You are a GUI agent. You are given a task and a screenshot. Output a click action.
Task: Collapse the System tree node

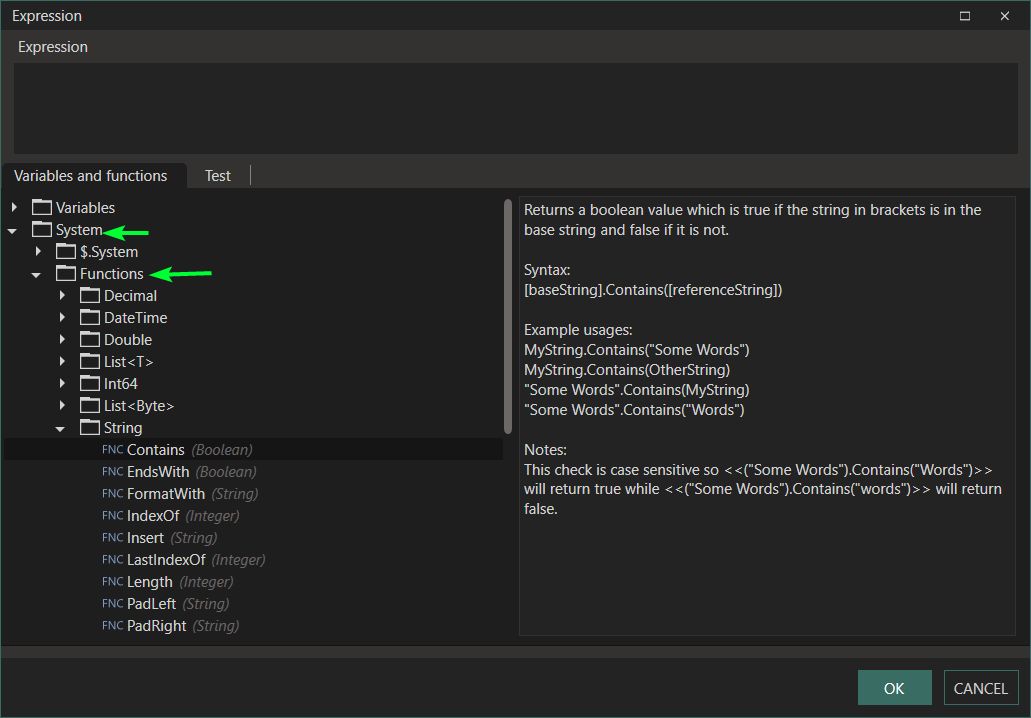[13, 231]
